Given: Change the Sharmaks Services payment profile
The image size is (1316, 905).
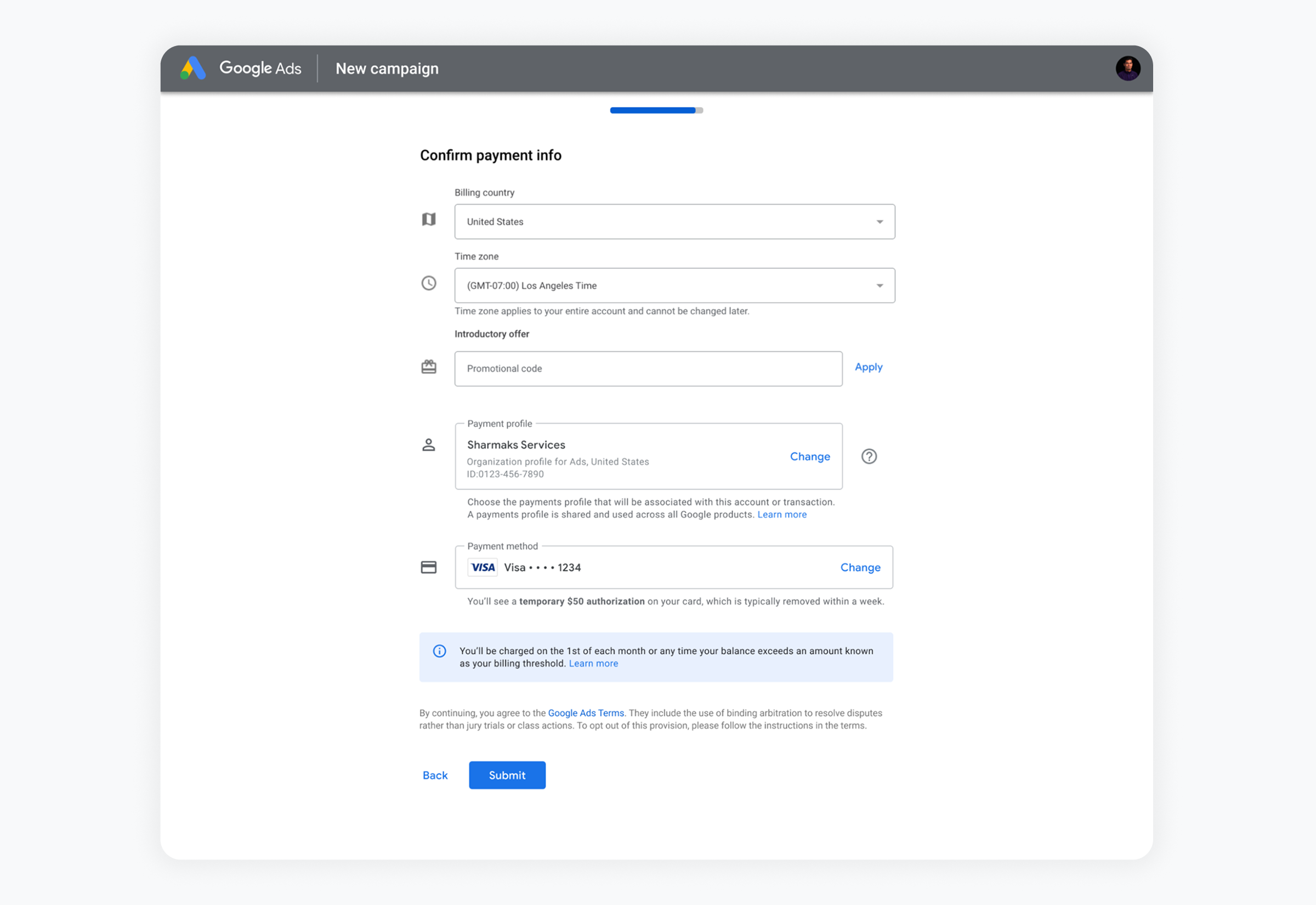Looking at the screenshot, I should pyautogui.click(x=810, y=456).
